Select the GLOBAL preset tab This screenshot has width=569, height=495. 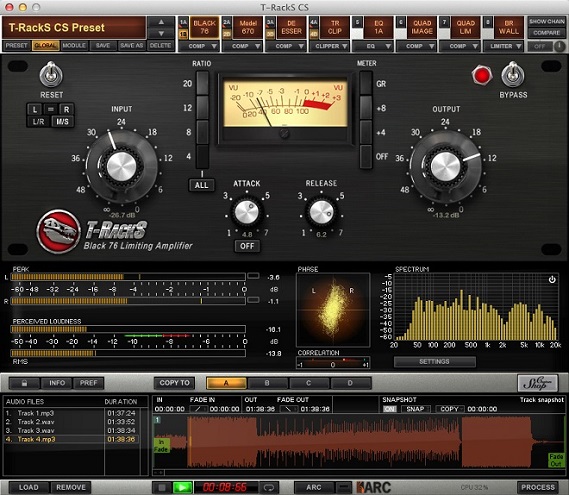(46, 45)
